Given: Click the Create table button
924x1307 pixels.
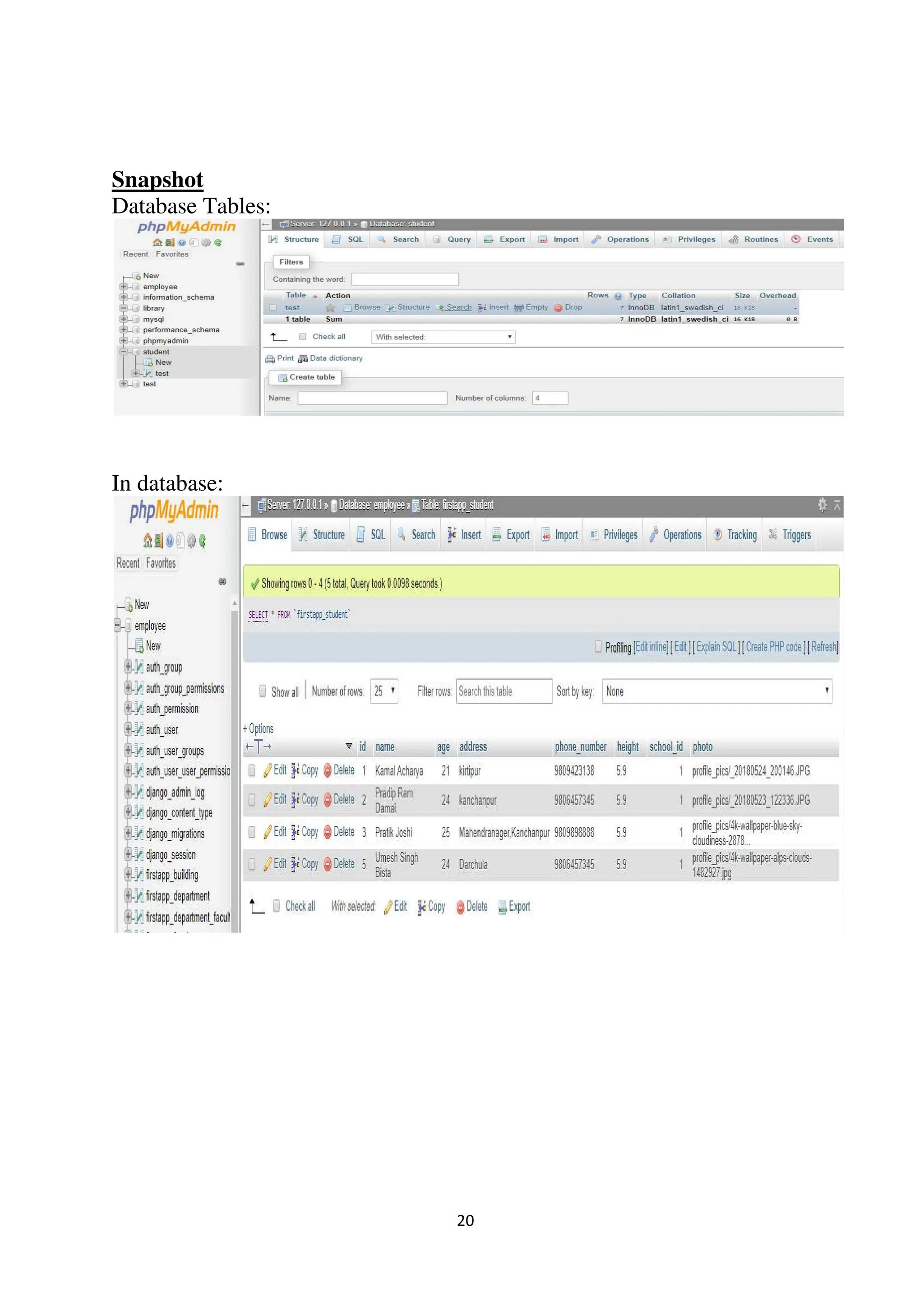Looking at the screenshot, I should (x=305, y=377).
